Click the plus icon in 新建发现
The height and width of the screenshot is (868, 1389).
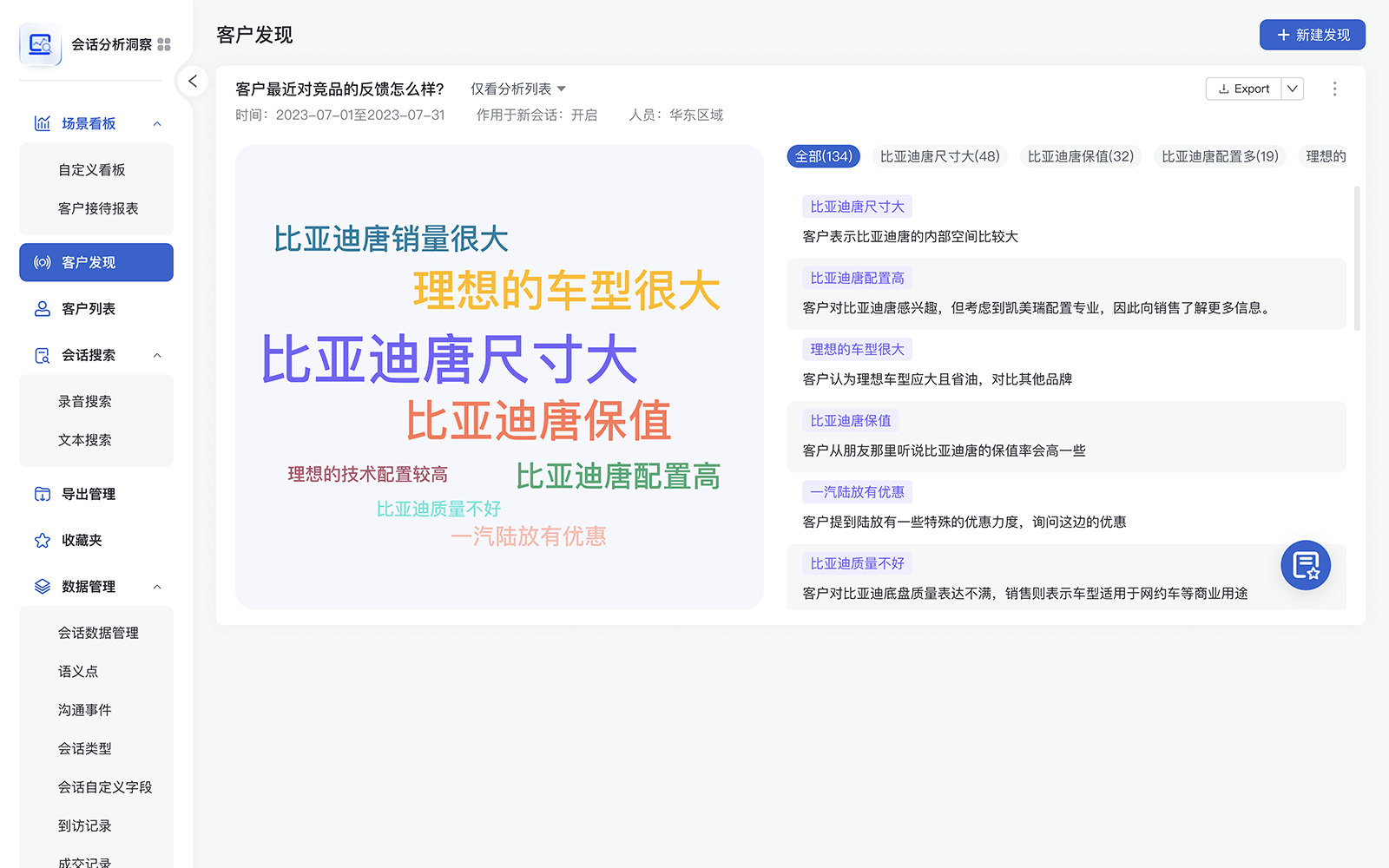(x=1283, y=35)
